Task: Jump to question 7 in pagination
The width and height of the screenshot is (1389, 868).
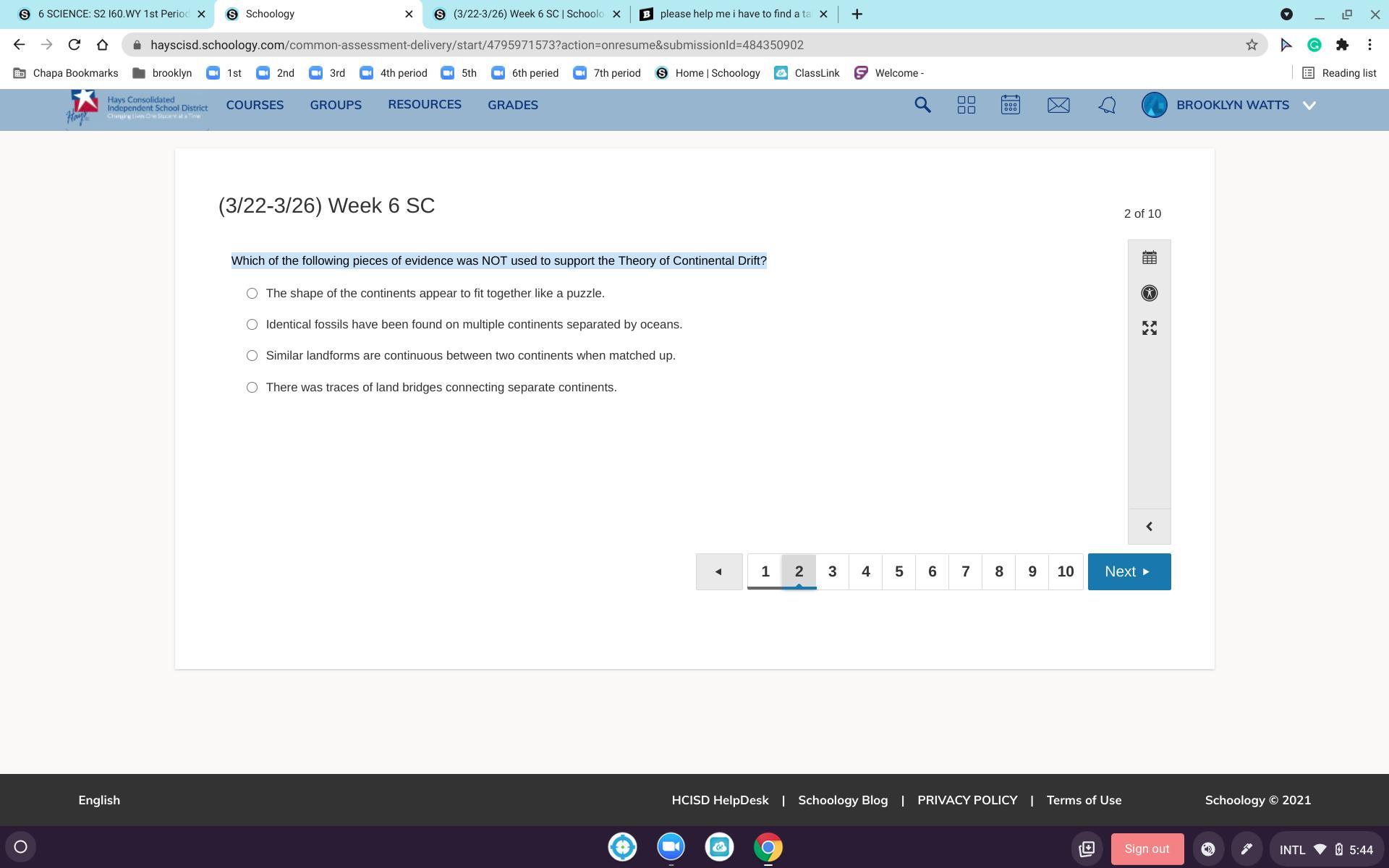Action: (965, 571)
